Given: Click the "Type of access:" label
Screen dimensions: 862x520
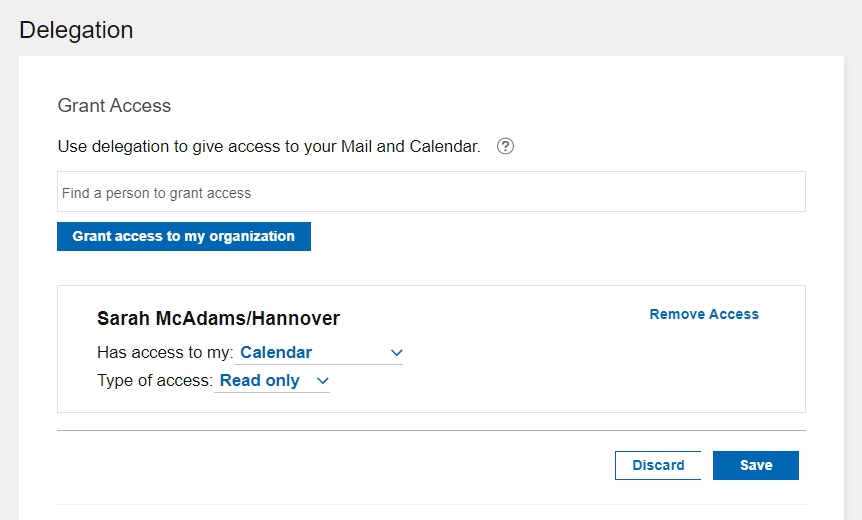Looking at the screenshot, I should click(154, 381).
